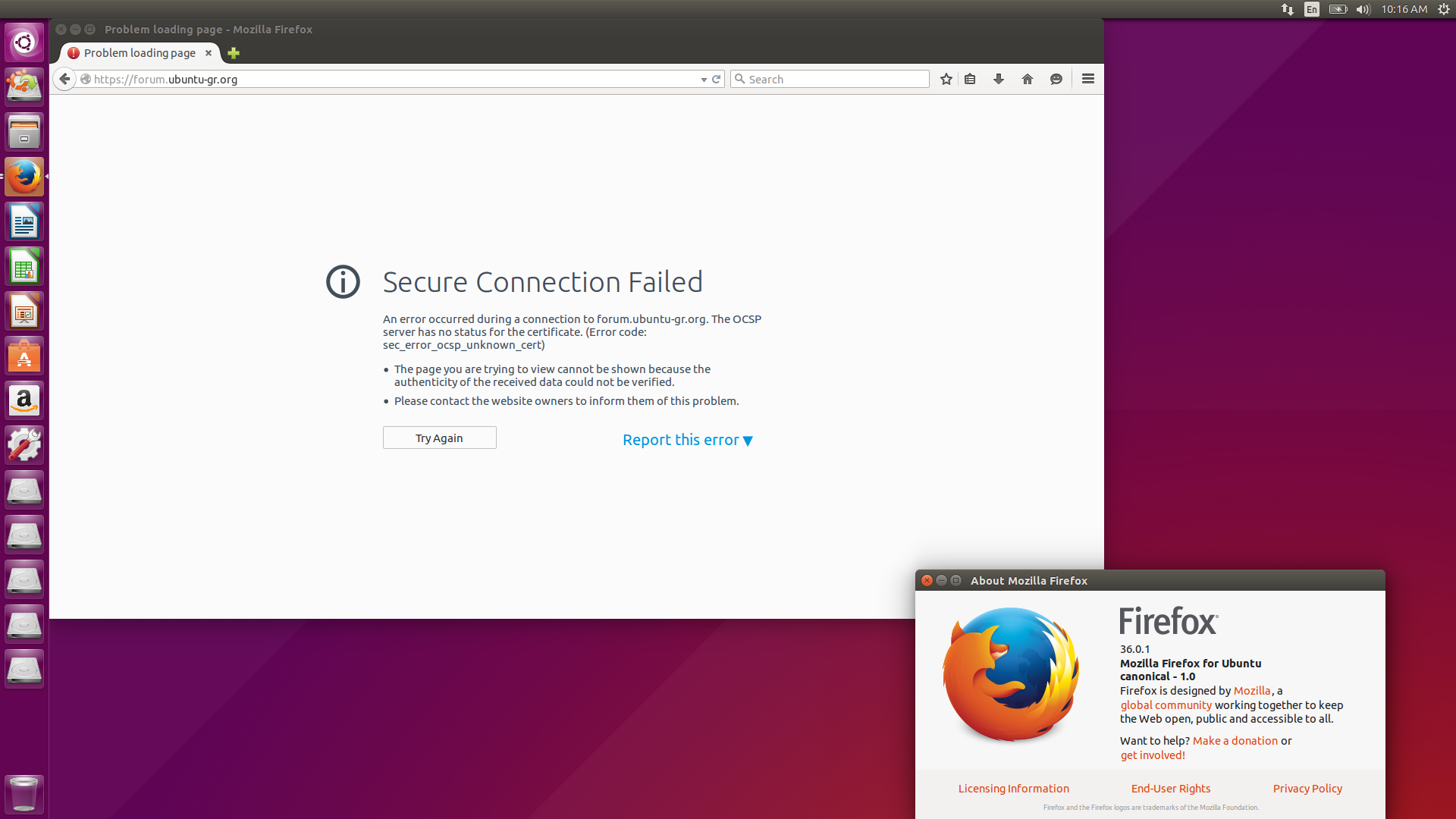Open a new tab with plus icon
Screen dimensions: 1456x819
pyautogui.click(x=234, y=53)
